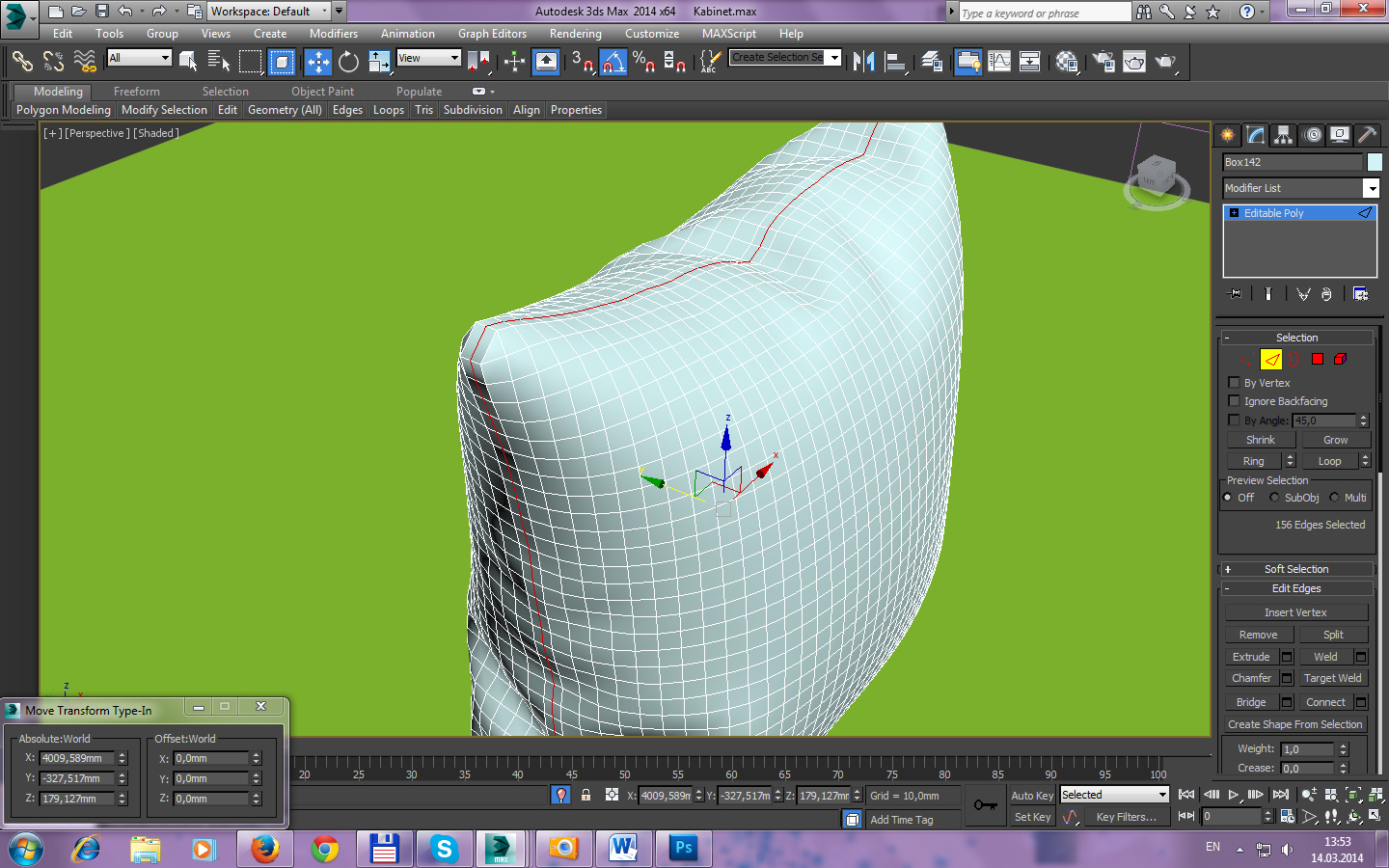1389x868 pixels.
Task: Open the Utilities hammer panel tab
Action: pos(1367,135)
